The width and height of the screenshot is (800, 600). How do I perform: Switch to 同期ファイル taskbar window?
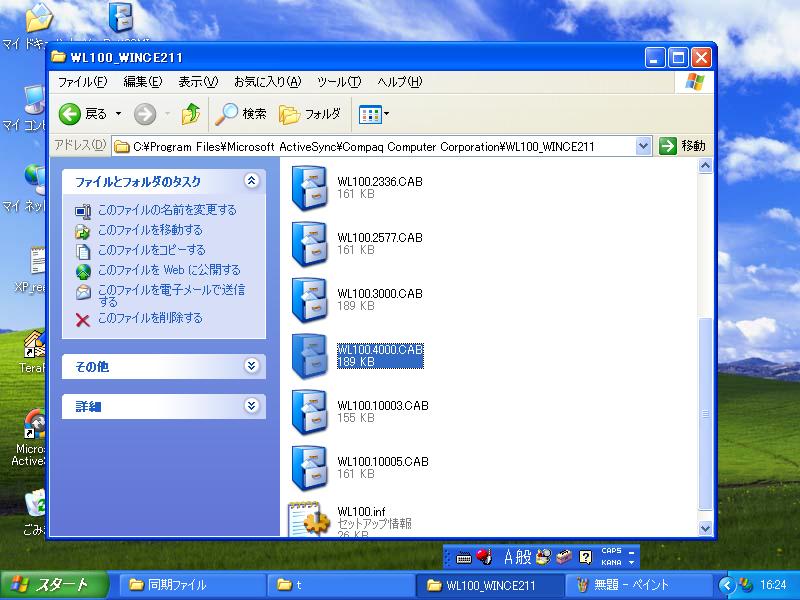click(x=193, y=585)
